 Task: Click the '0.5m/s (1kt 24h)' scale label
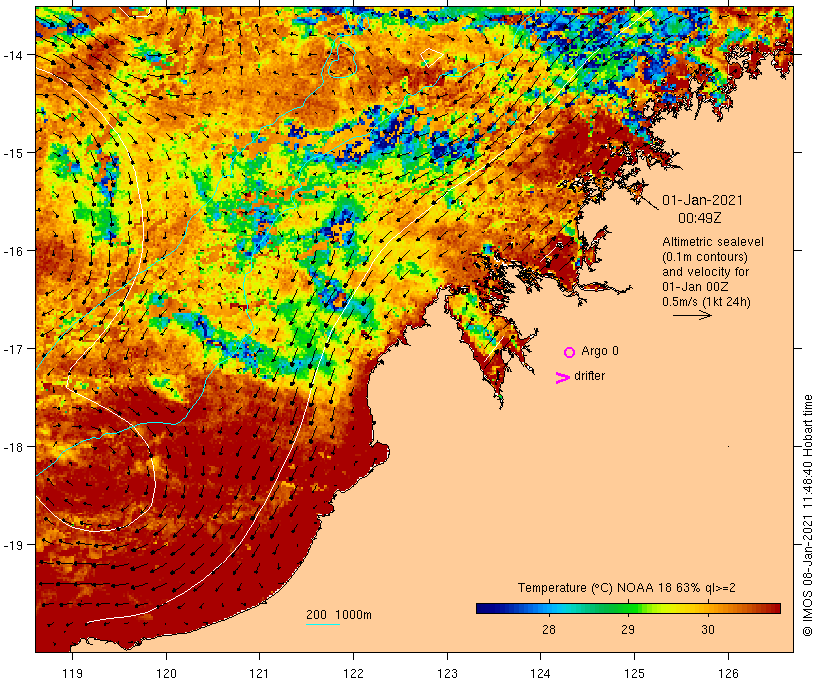tap(706, 302)
